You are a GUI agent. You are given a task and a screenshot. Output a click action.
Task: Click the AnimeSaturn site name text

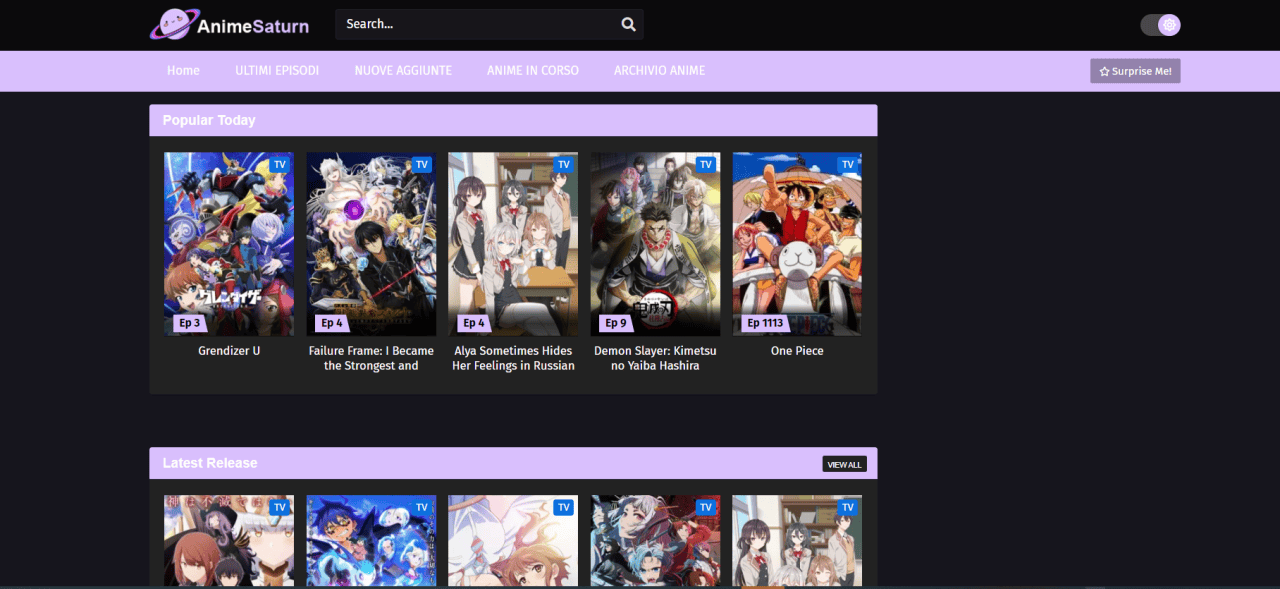253,26
